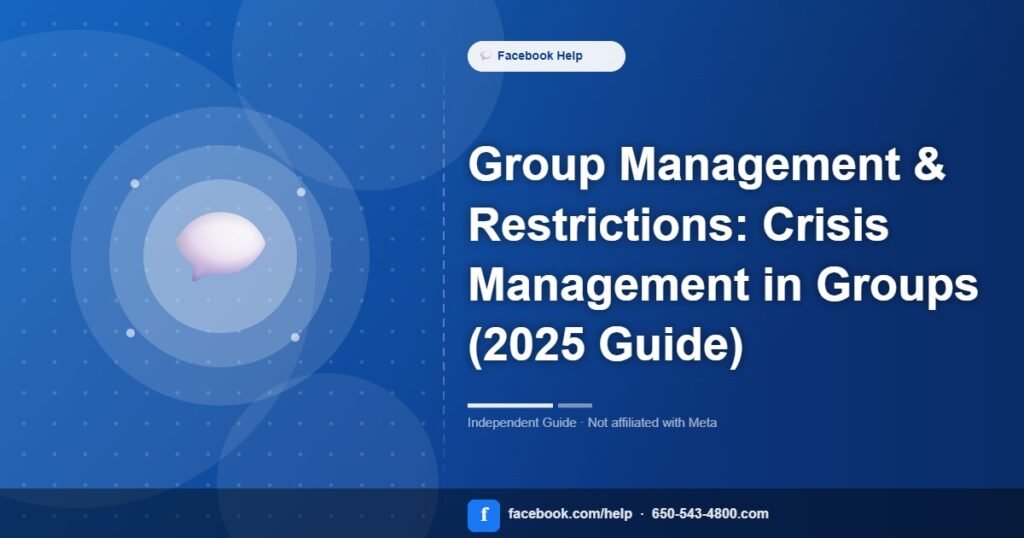Click the small chat bubble in the Facebook Help badge
This screenshot has height=538, width=1024.
click(486, 57)
